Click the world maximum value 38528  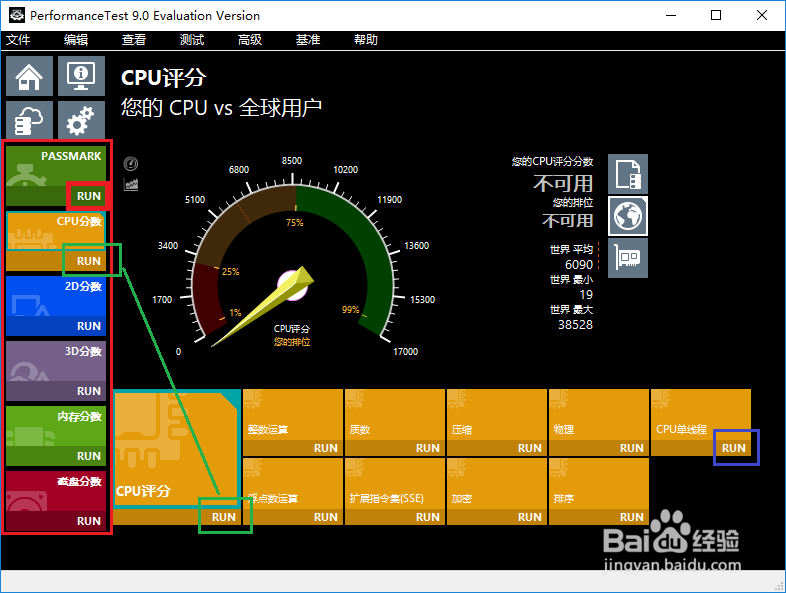(x=575, y=325)
